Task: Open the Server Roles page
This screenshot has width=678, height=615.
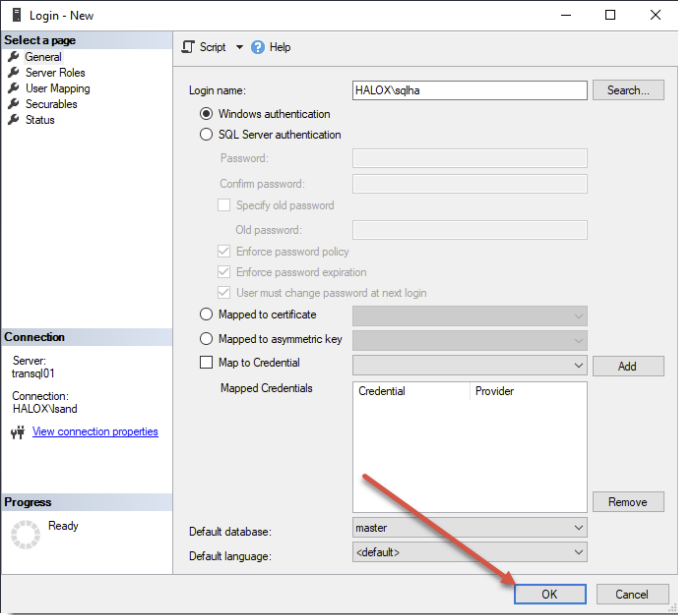Action: tap(55, 73)
